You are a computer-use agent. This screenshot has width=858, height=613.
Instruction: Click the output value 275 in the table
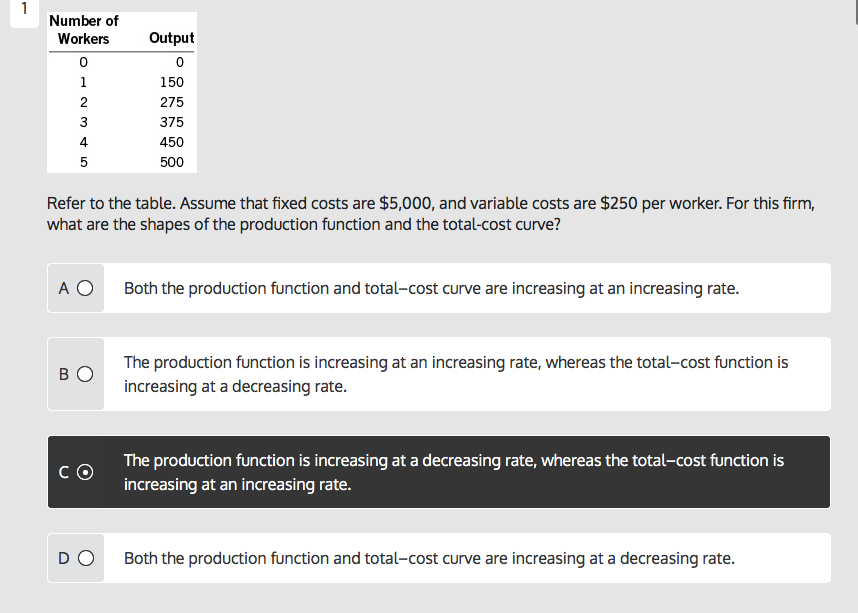pyautogui.click(x=171, y=101)
